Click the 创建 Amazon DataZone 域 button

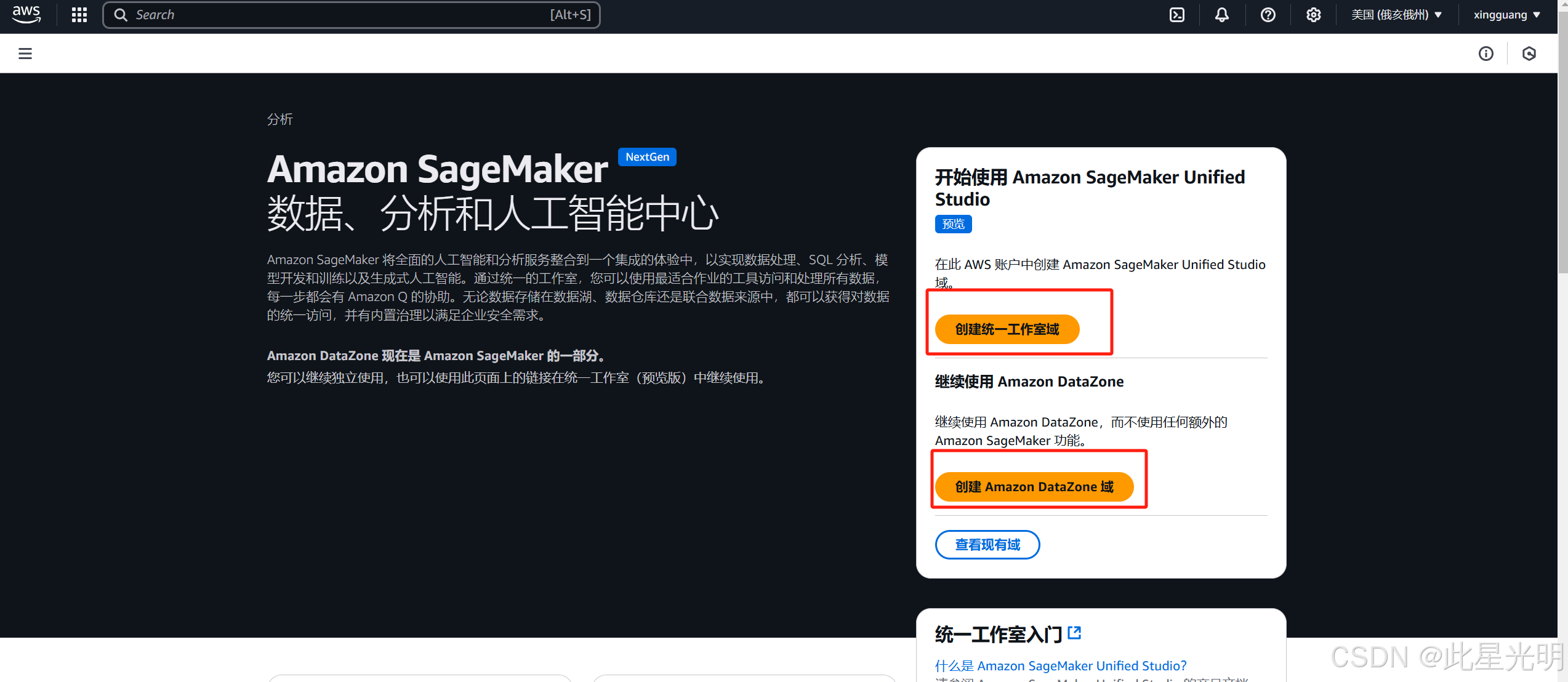click(1034, 487)
